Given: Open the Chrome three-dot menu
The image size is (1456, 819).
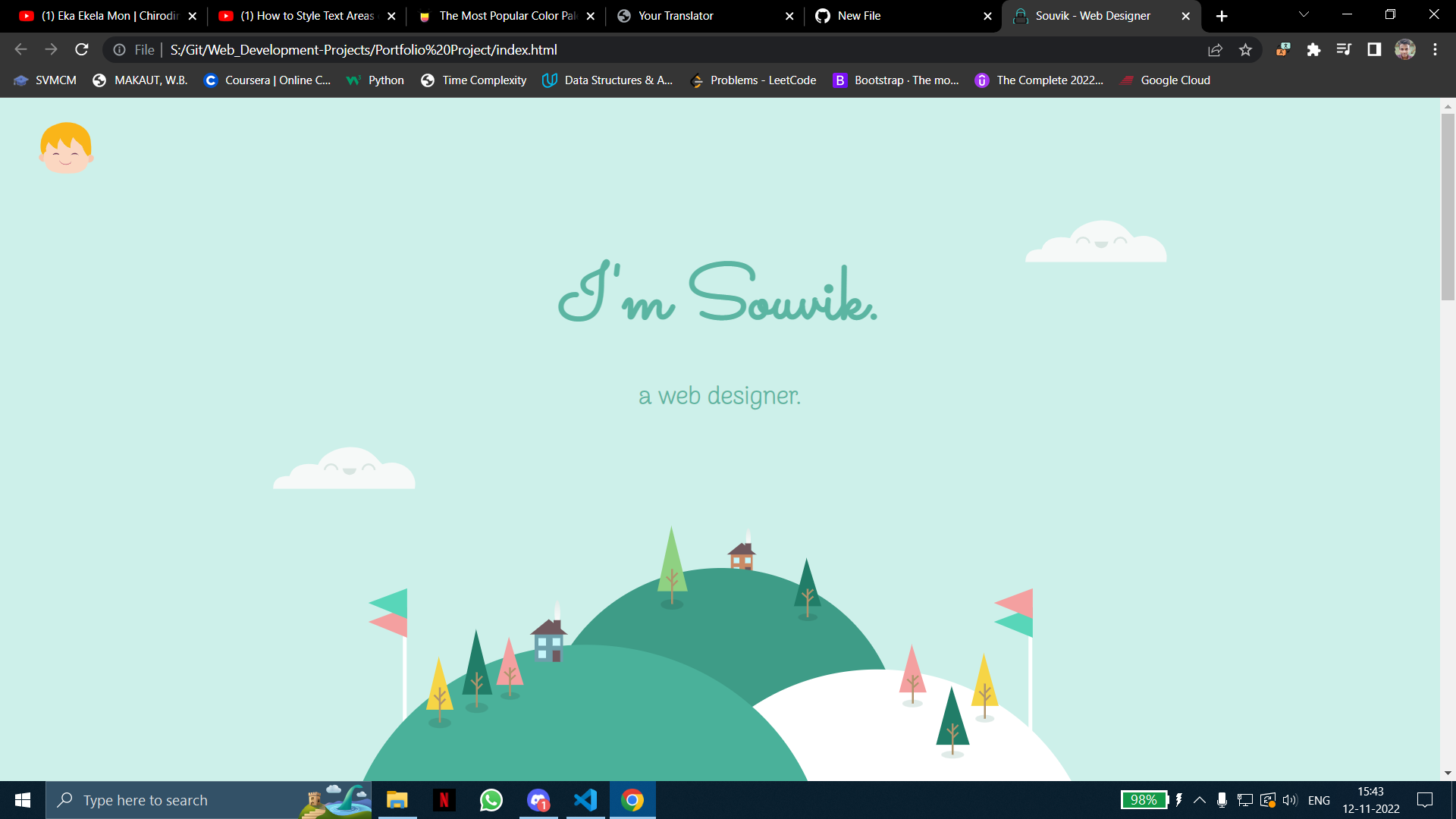Looking at the screenshot, I should (x=1435, y=49).
